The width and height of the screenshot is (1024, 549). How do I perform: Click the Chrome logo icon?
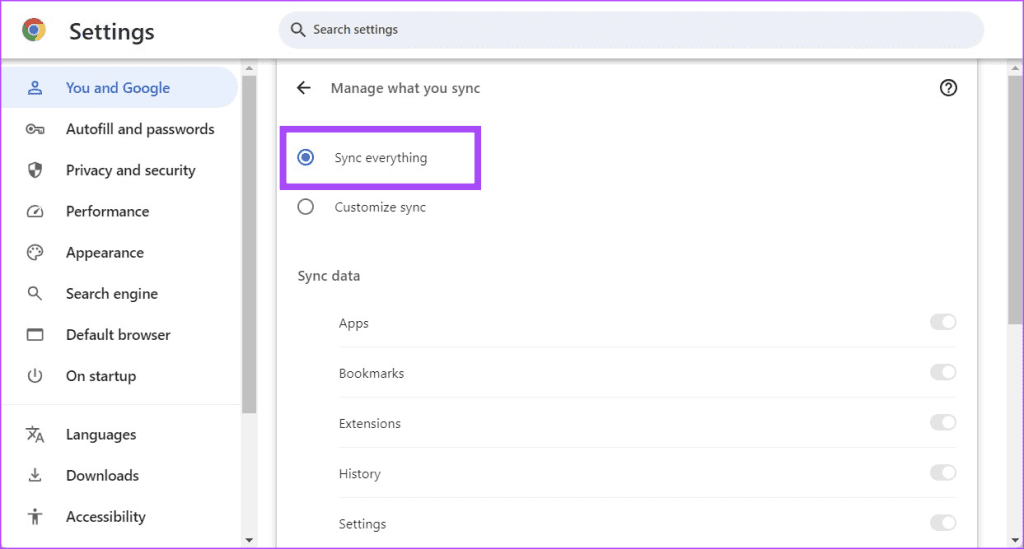tap(34, 30)
